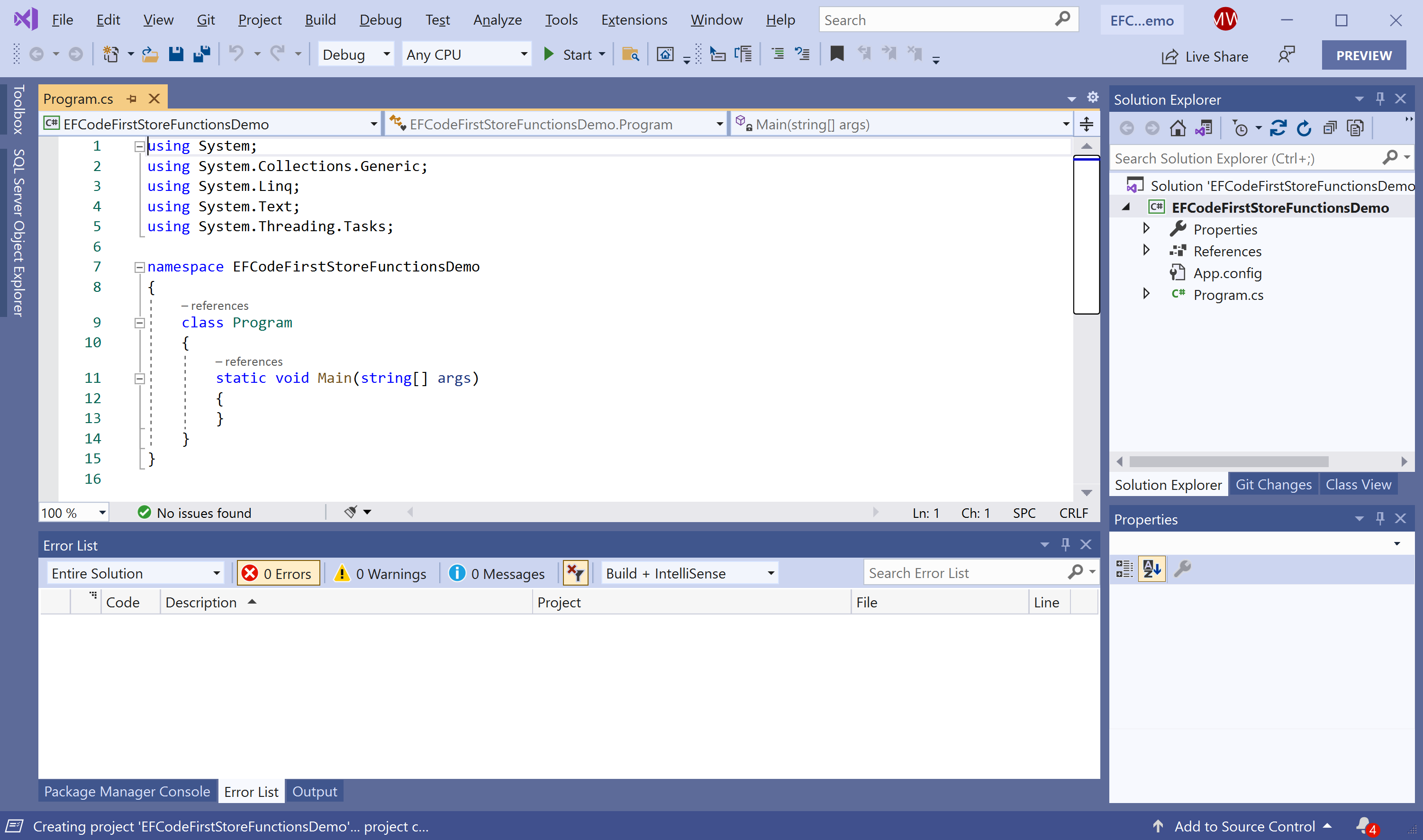Toggle the 0 Warnings filter button
Image resolution: width=1423 pixels, height=840 pixels.
point(381,573)
